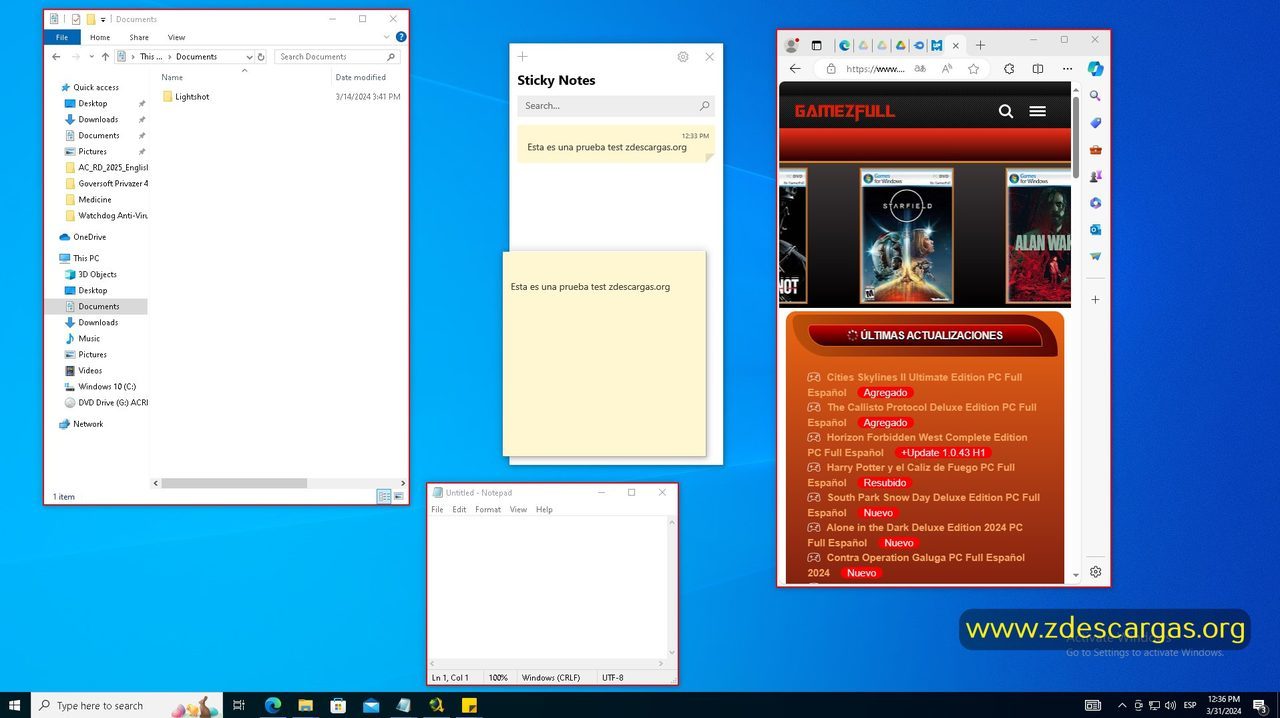Open Edge extensions puzzle icon
The image size is (1280, 718).
(1008, 69)
